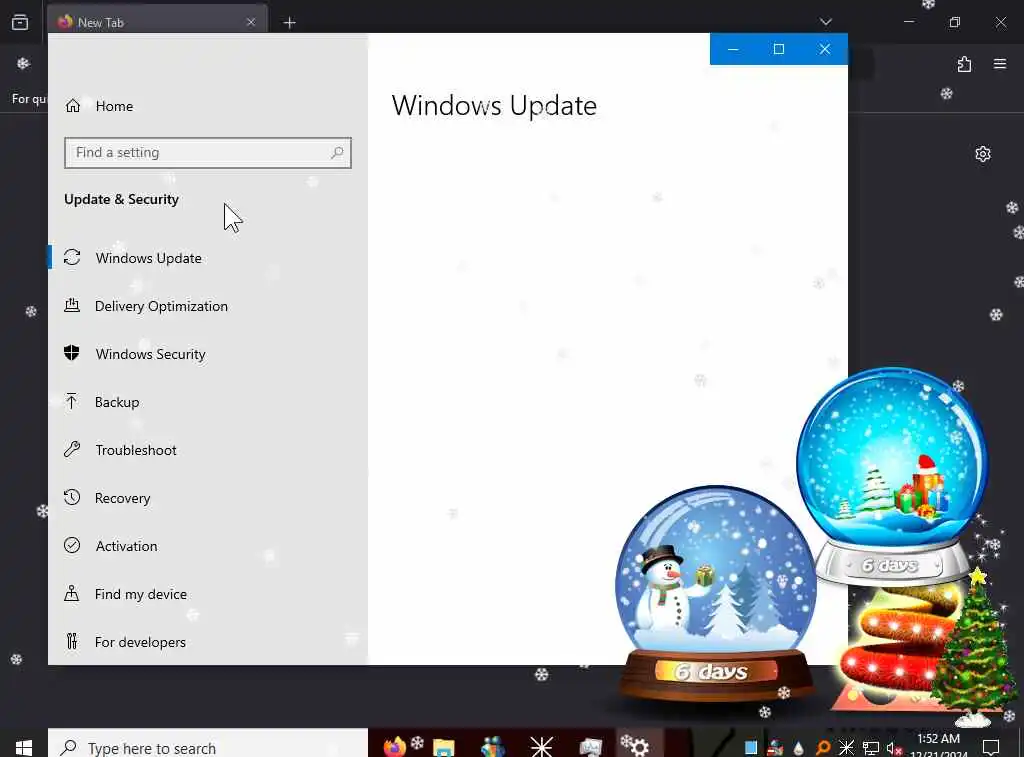Click the snowman snow globe widget
Screen dimensions: 1024x757
click(x=716, y=591)
